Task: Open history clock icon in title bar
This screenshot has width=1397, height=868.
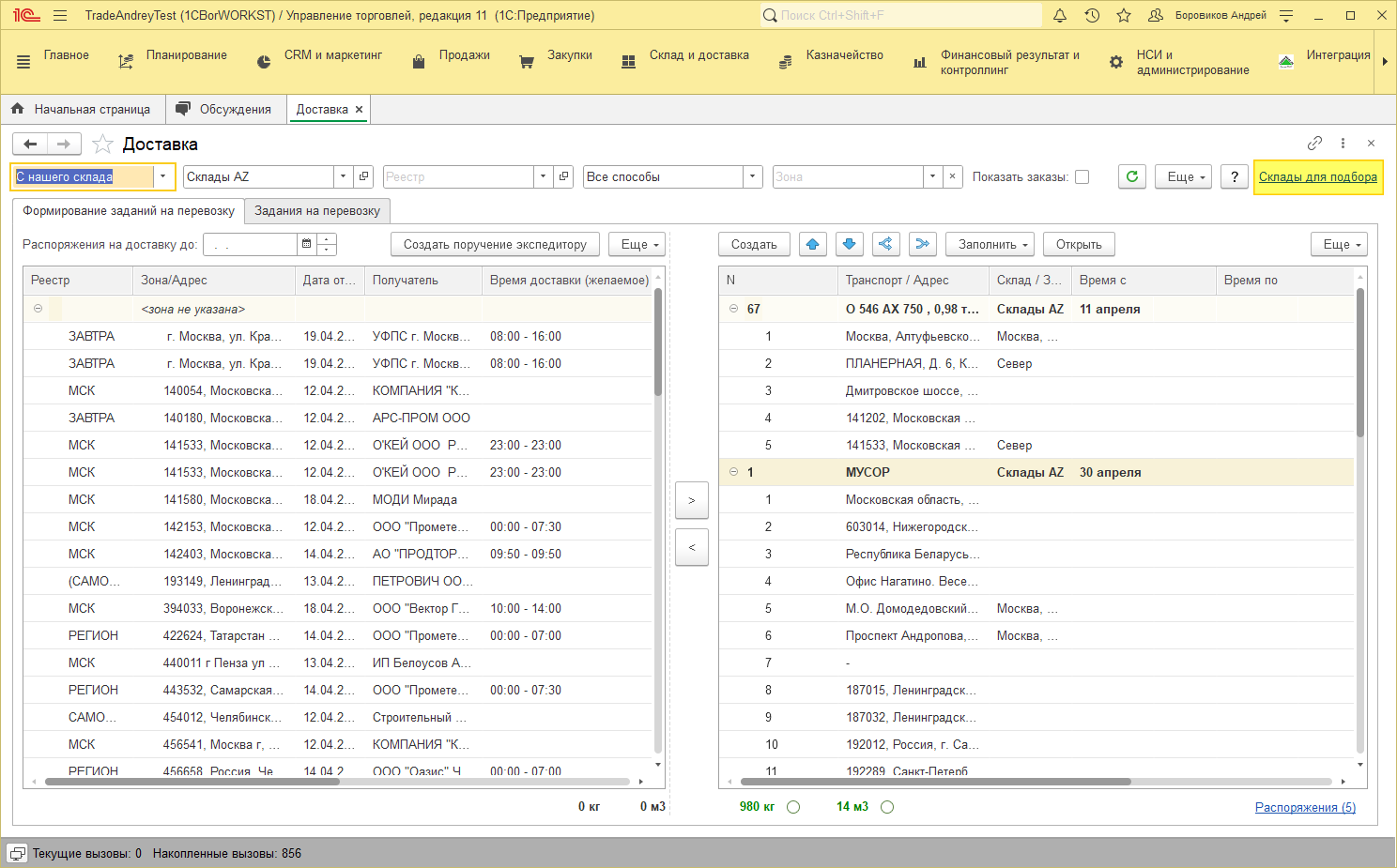Action: (x=1092, y=16)
